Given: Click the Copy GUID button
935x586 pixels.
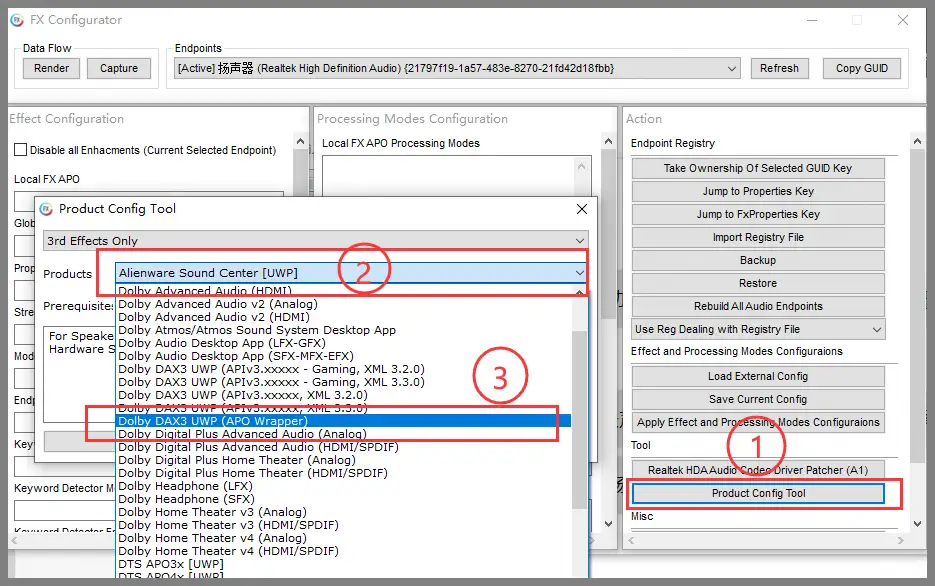Looking at the screenshot, I should click(x=862, y=68).
